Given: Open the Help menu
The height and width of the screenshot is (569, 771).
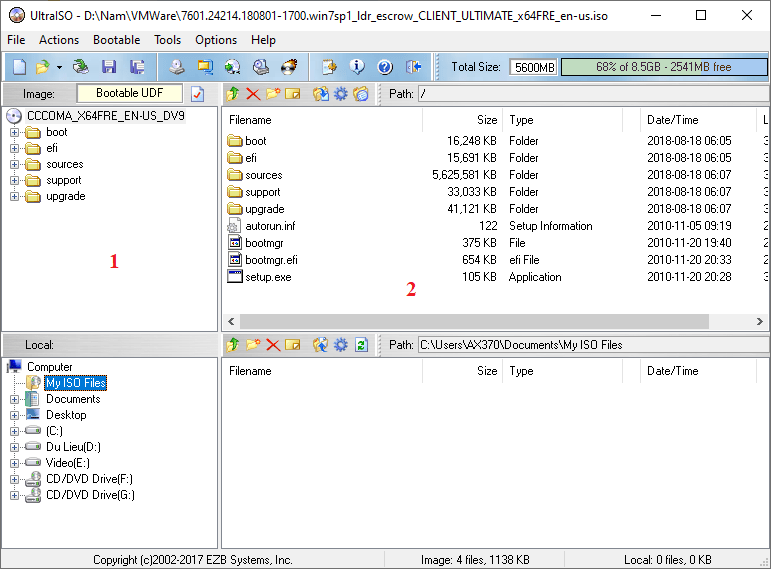Looking at the screenshot, I should tap(263, 40).
